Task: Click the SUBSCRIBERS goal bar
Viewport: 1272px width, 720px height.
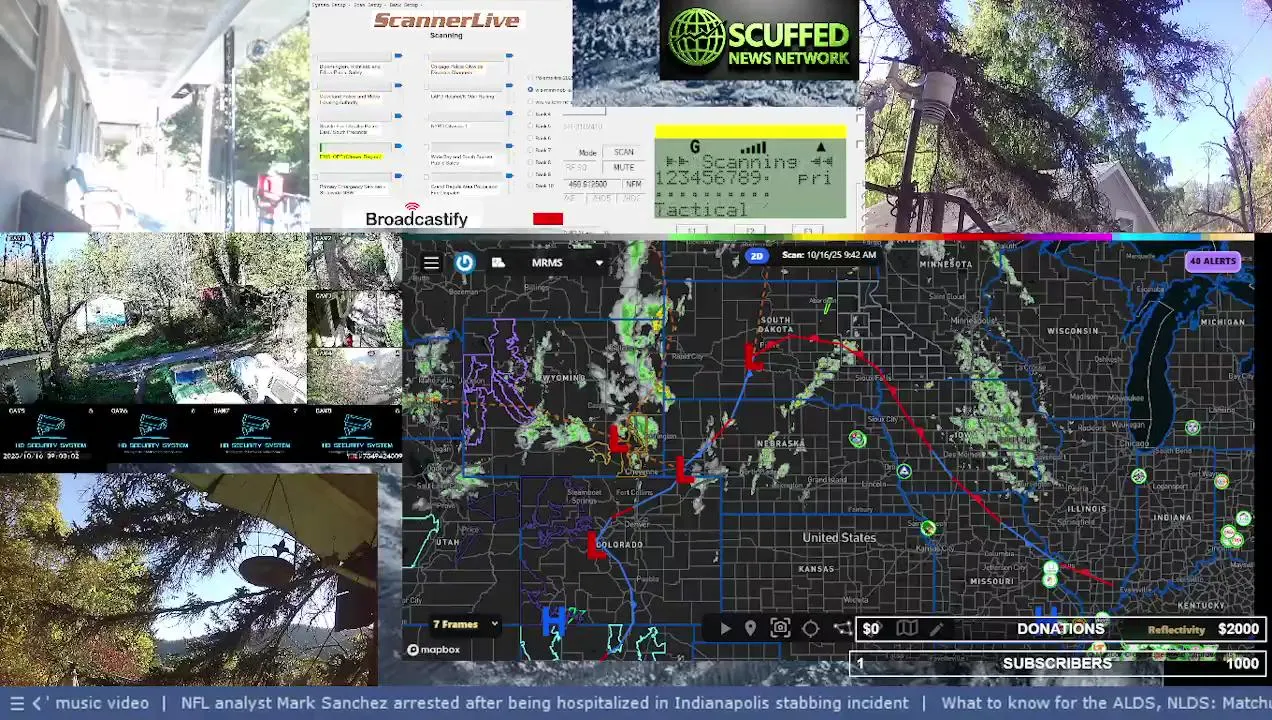Action: (x=1057, y=663)
